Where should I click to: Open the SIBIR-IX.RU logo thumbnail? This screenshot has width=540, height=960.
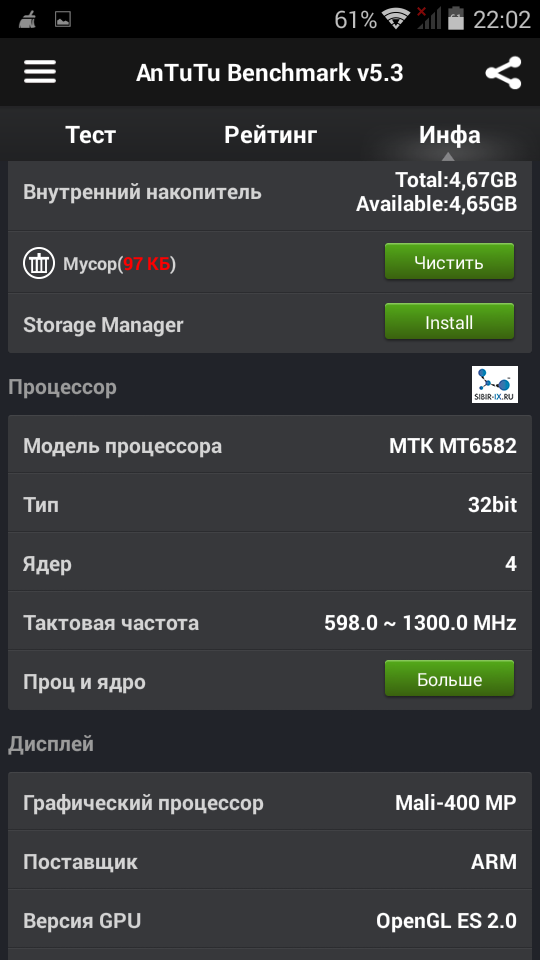495,384
